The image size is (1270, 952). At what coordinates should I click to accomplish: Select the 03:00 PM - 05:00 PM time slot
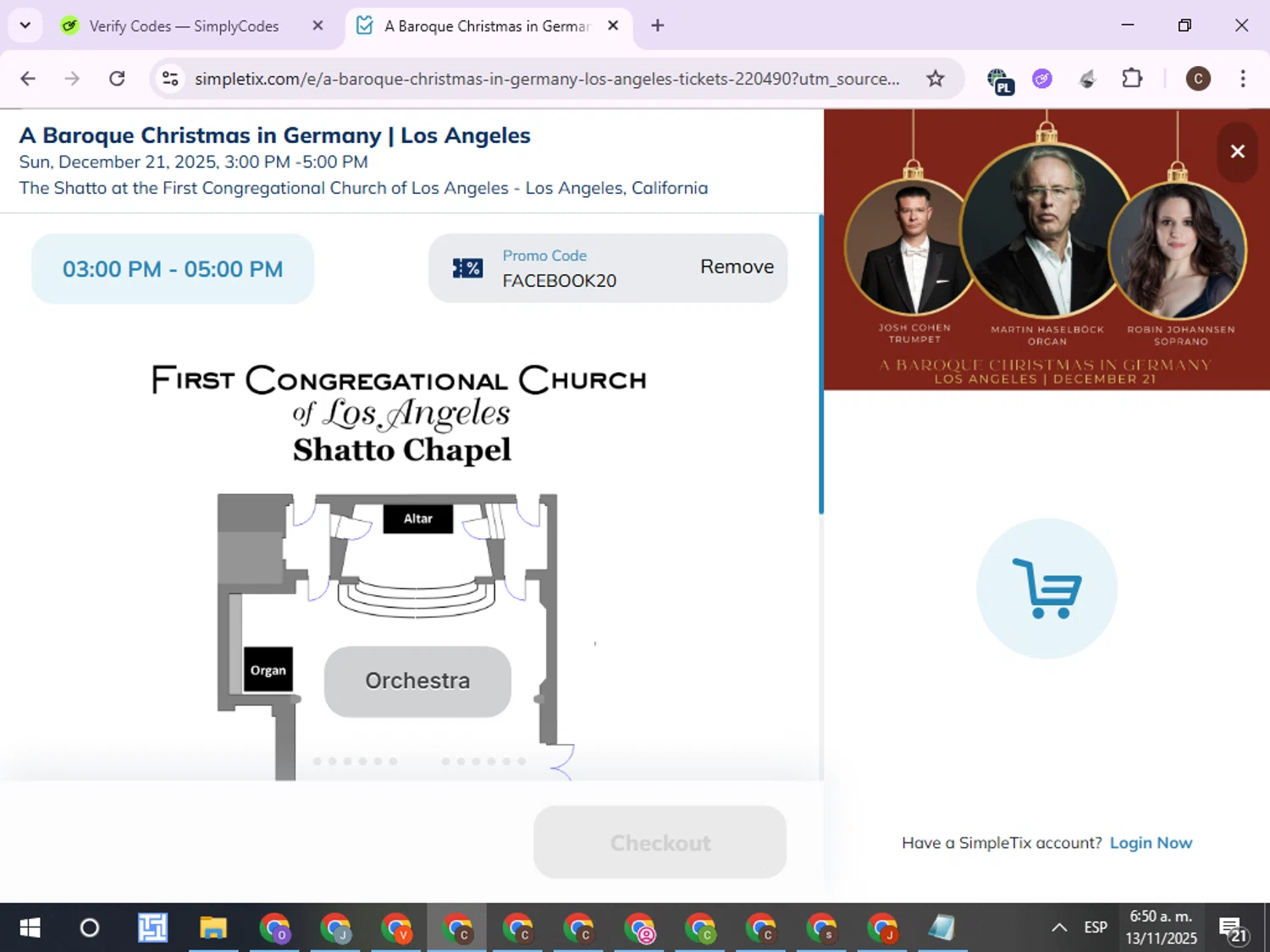(x=173, y=269)
